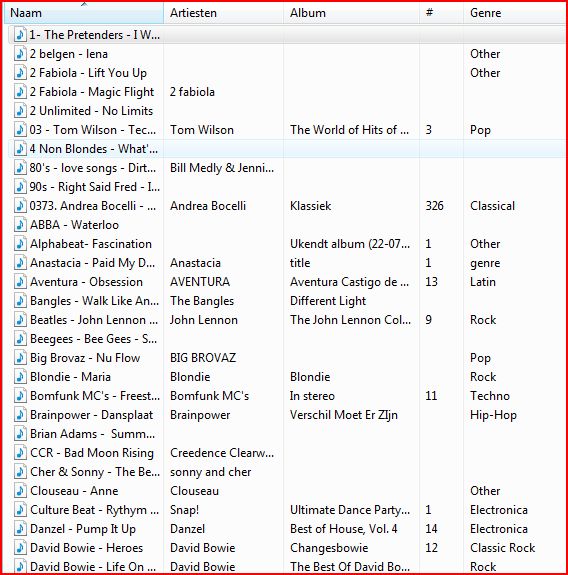The image size is (568, 575).
Task: Select the Big Brovaz - Nu Flow file
Action: 287,358
